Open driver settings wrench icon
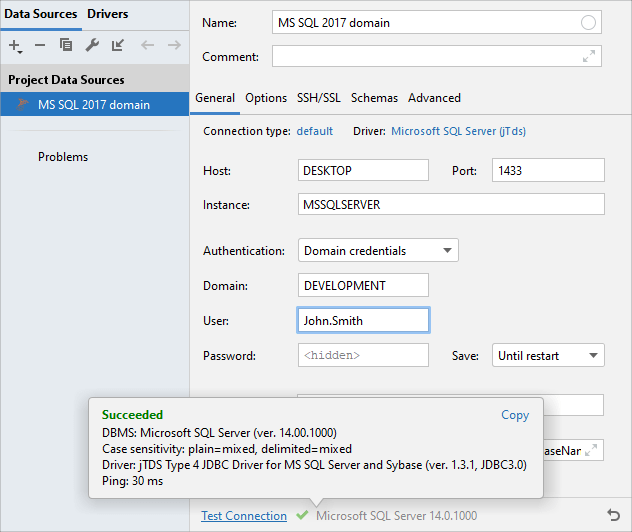 [92, 46]
